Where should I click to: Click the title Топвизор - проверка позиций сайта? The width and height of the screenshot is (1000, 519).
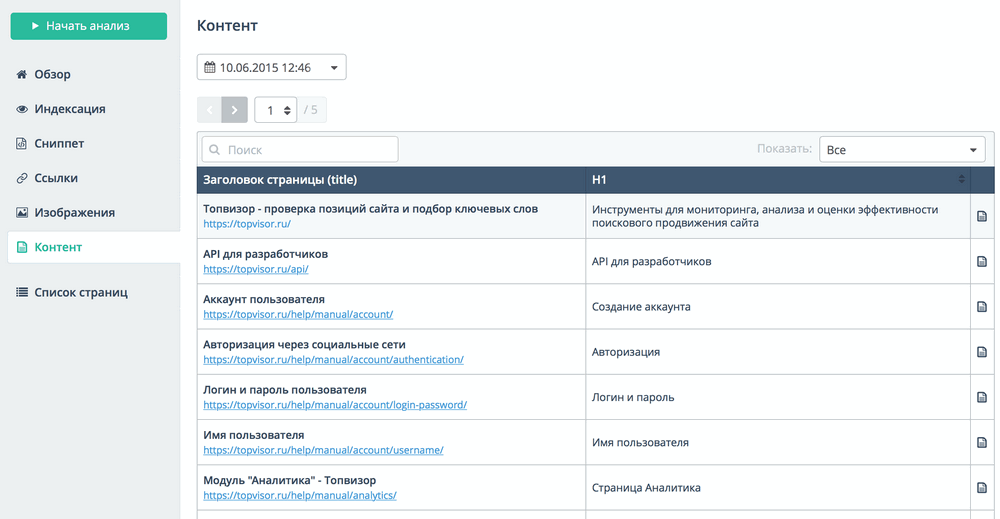(371, 208)
